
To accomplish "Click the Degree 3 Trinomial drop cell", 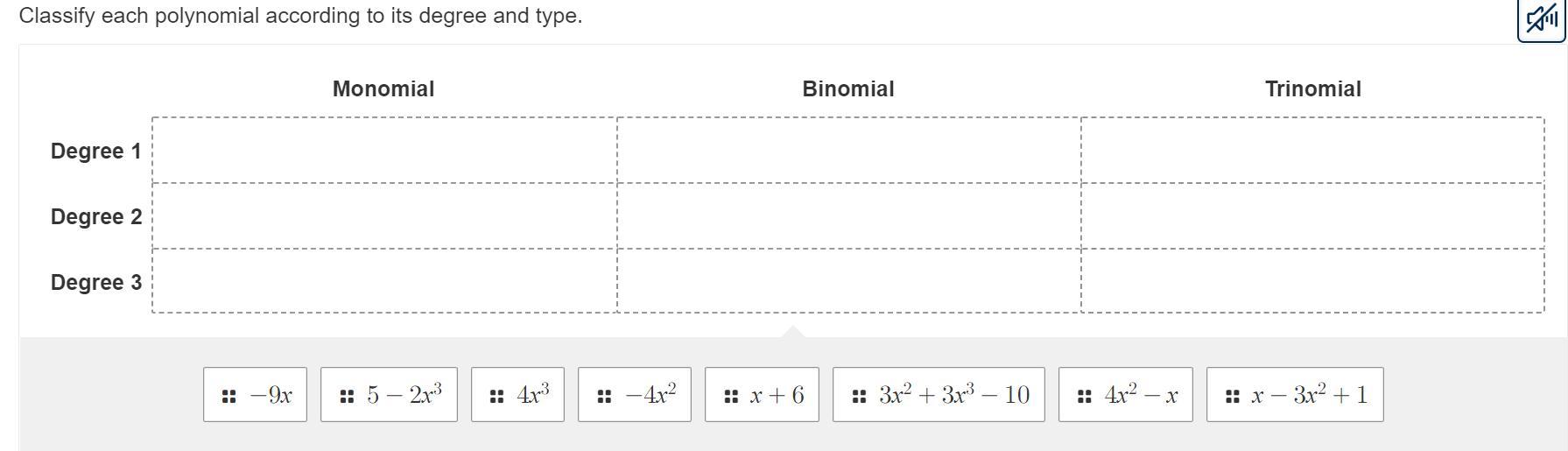I will point(1312,280).
